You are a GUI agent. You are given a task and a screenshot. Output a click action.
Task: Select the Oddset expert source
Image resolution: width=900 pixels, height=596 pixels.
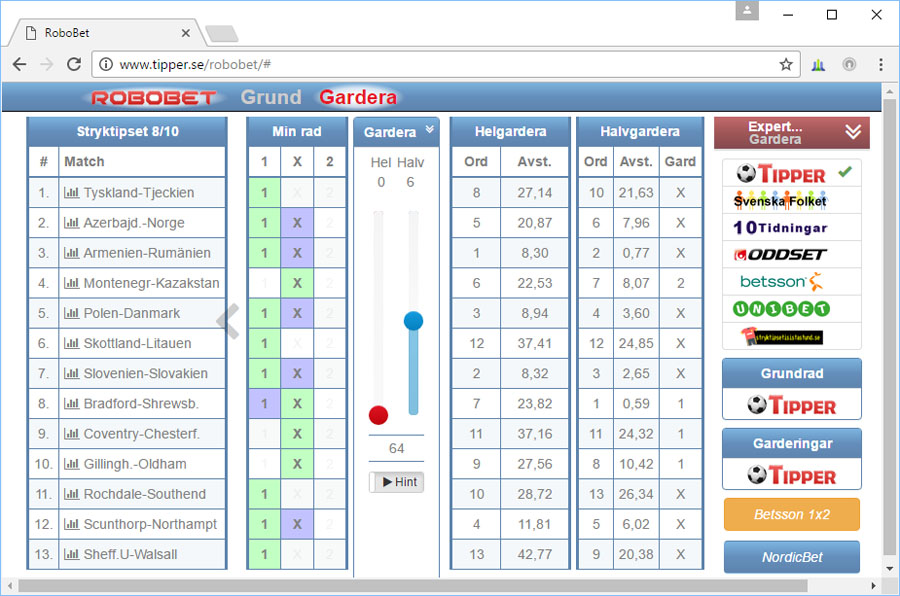pyautogui.click(x=792, y=254)
